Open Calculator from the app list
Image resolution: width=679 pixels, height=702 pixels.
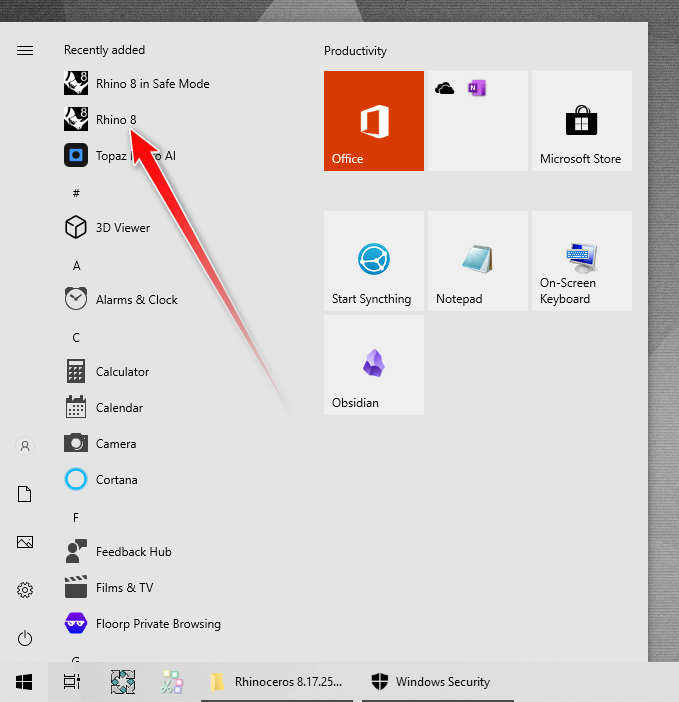[x=122, y=372]
